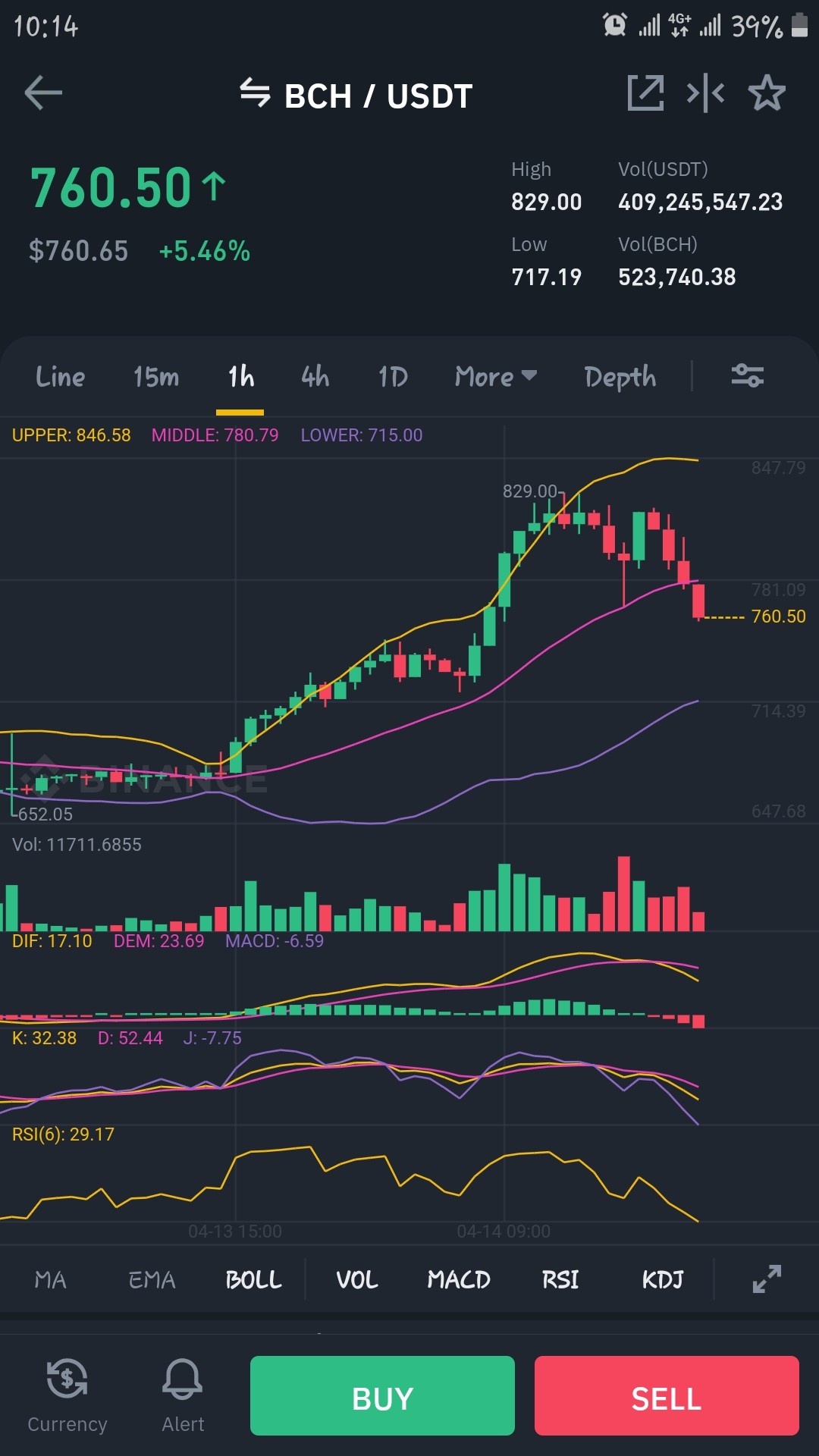Toggle the BOLL indicator
Viewport: 819px width, 1456px height.
pyautogui.click(x=254, y=1280)
